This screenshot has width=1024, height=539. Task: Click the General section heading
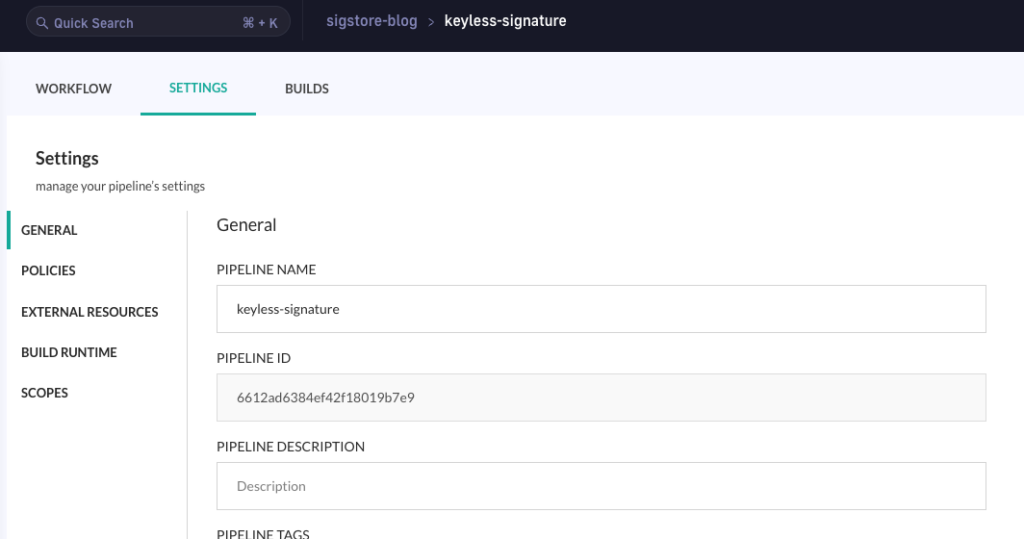[246, 225]
